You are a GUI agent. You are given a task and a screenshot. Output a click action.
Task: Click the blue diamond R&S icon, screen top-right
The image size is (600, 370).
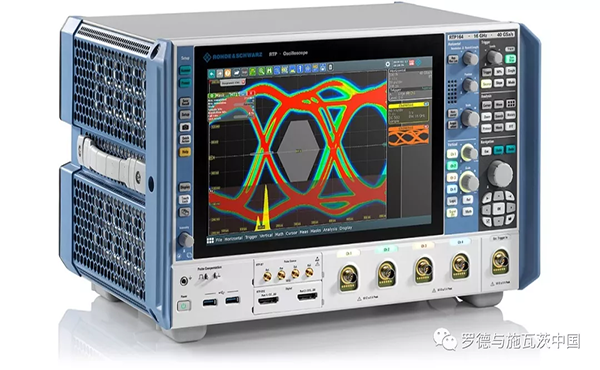point(419,62)
